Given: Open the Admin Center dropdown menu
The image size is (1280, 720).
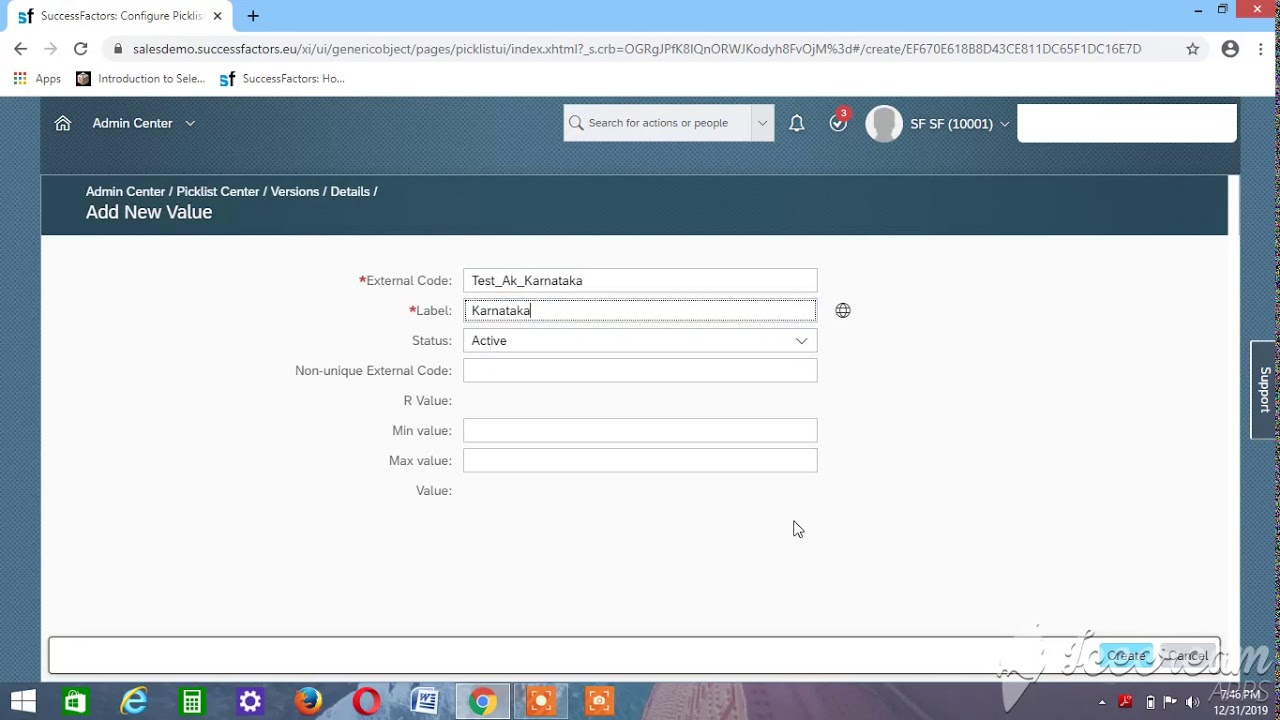Looking at the screenshot, I should pos(143,123).
